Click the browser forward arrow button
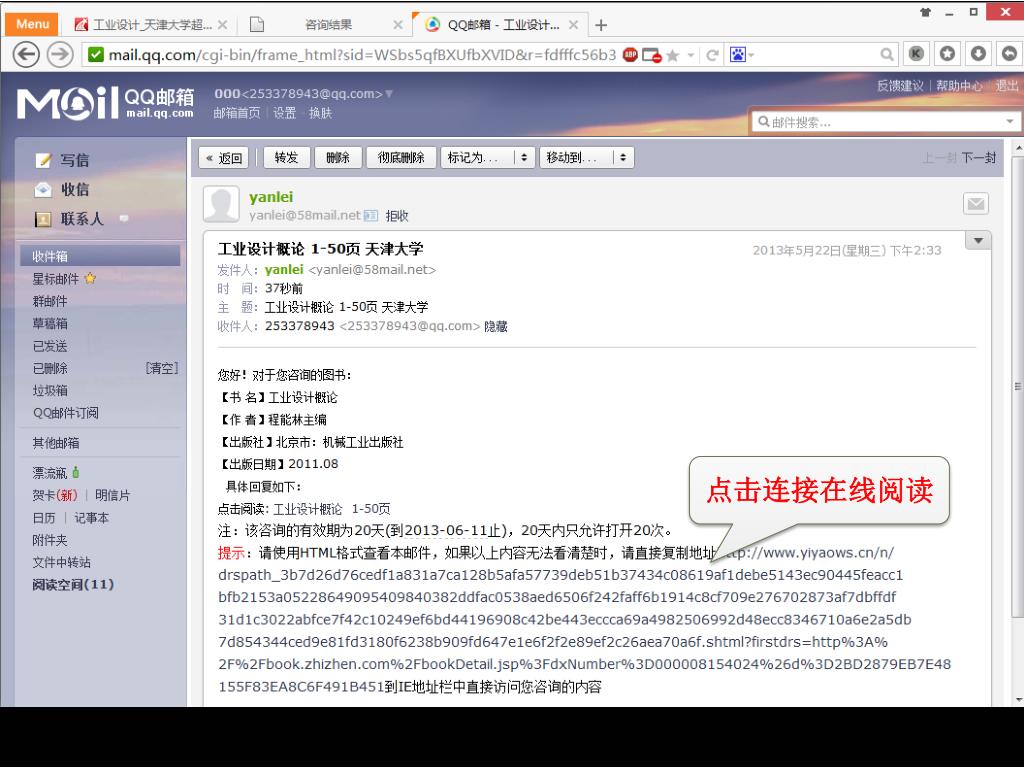 (x=60, y=55)
